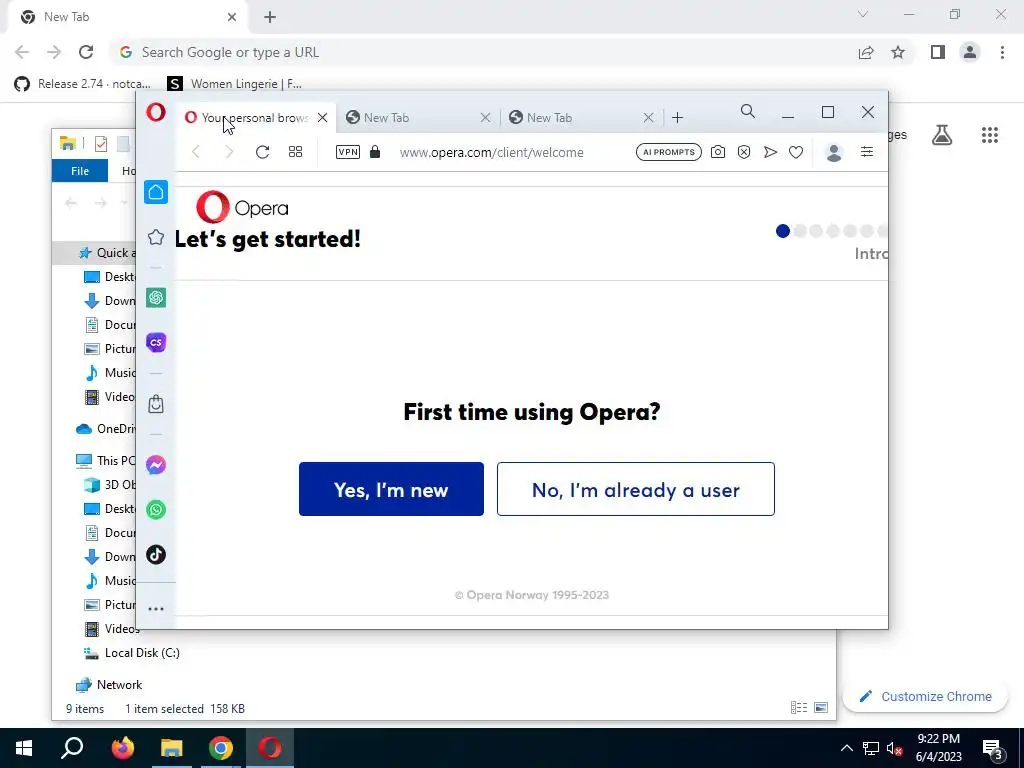This screenshot has height=768, width=1024.
Task: Switch Explorer to large icons view
Action: [x=822, y=708]
